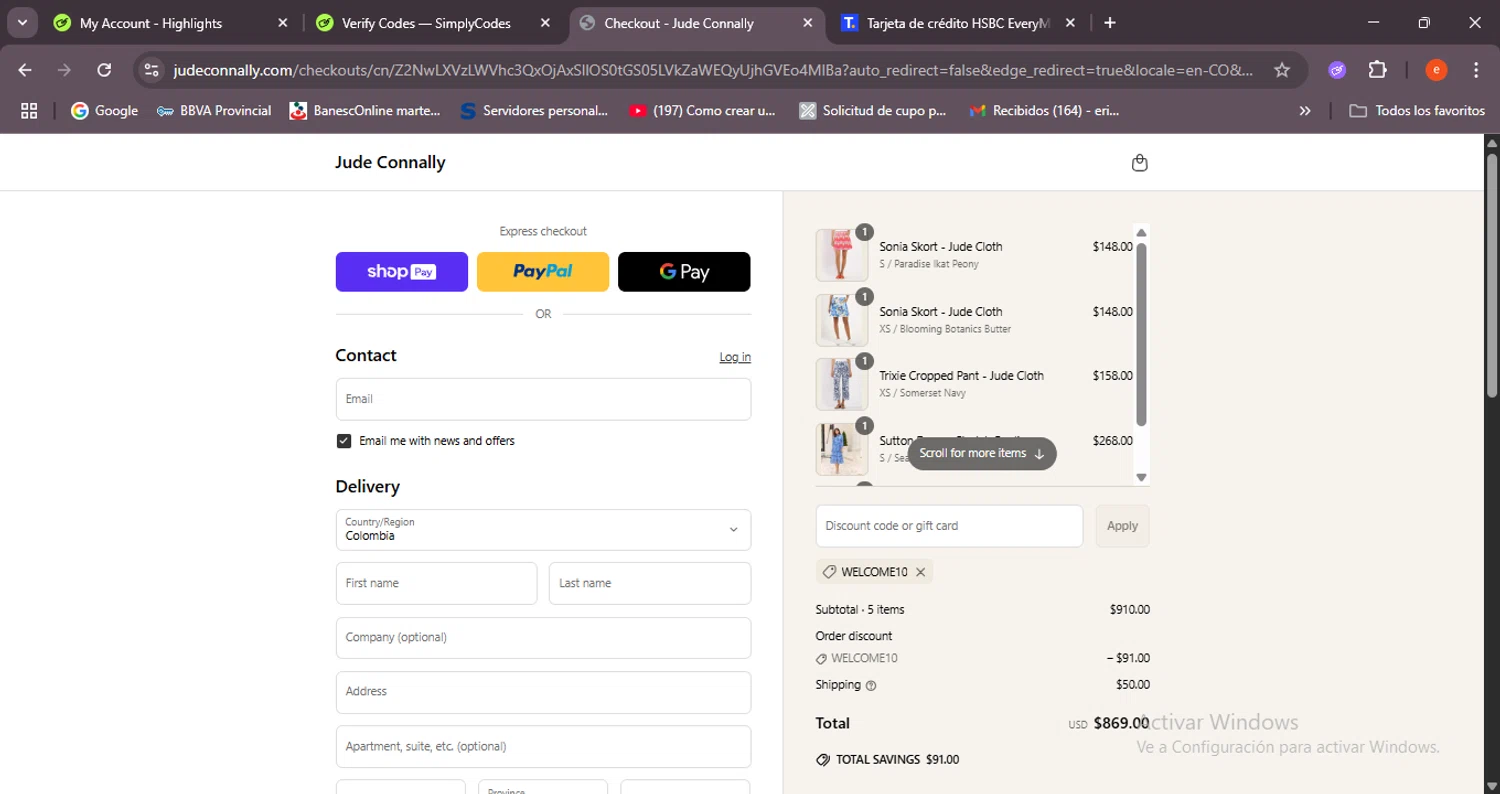Open the Google bookmark

click(105, 111)
